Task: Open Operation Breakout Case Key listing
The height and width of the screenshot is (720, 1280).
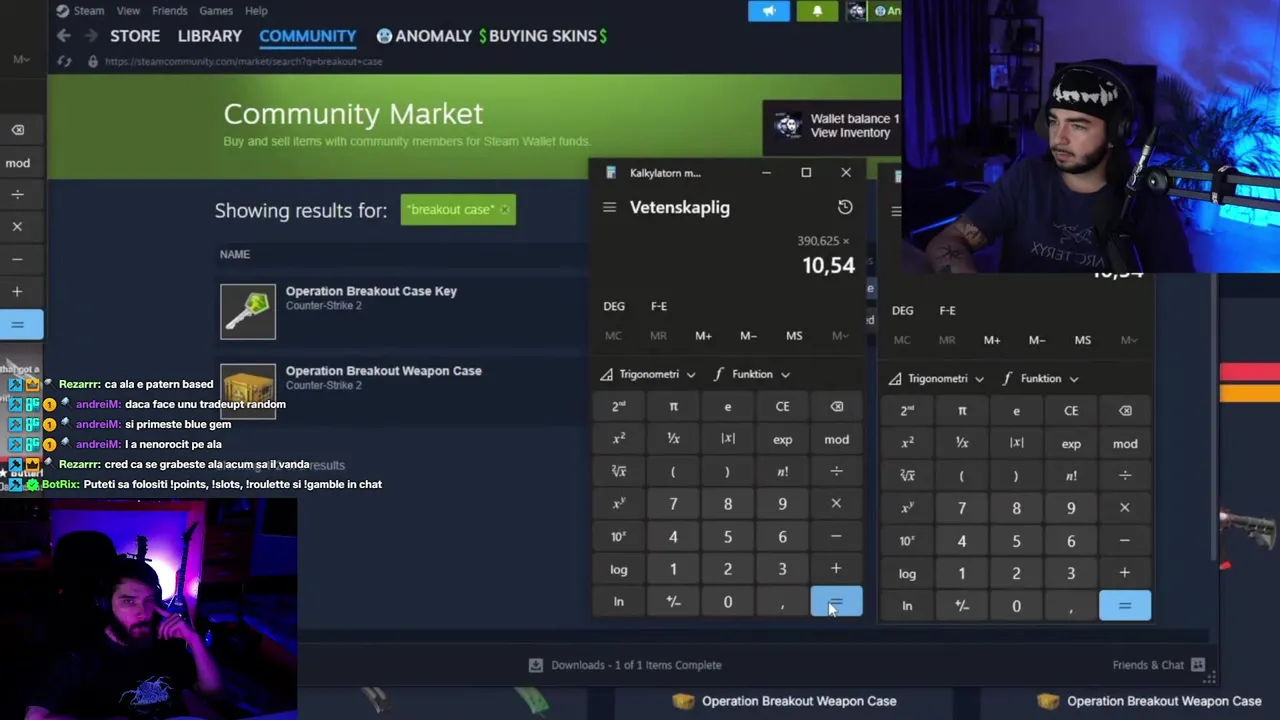Action: tap(371, 291)
